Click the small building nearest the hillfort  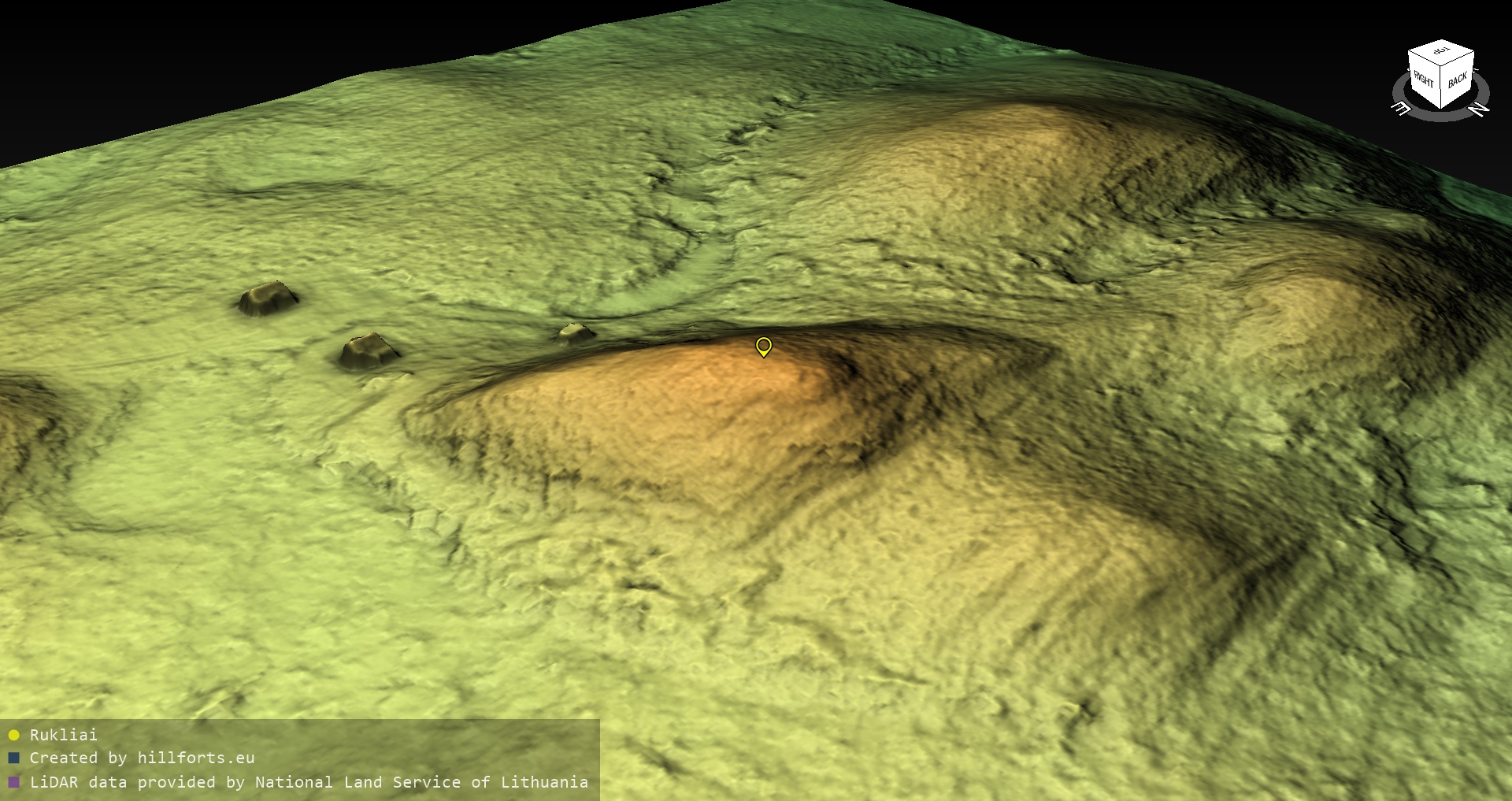pos(576,333)
